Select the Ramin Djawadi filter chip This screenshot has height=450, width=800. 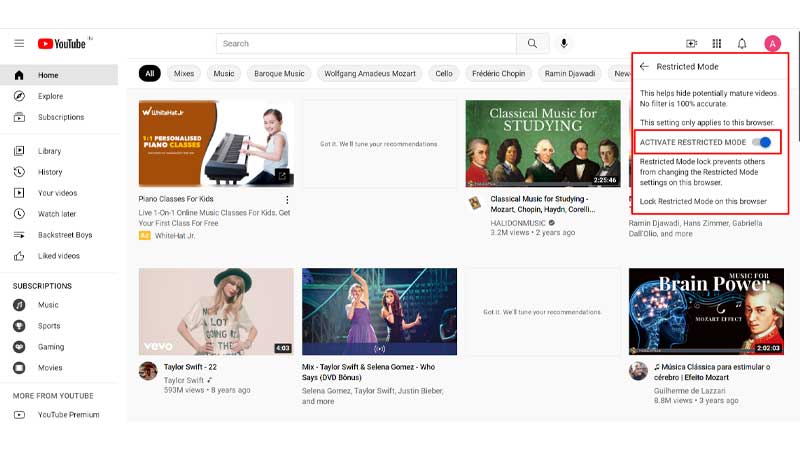click(x=569, y=73)
